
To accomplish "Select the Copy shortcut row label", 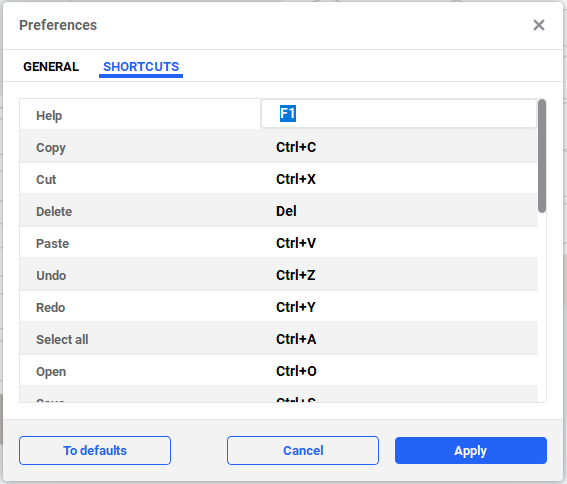I will 51,148.
